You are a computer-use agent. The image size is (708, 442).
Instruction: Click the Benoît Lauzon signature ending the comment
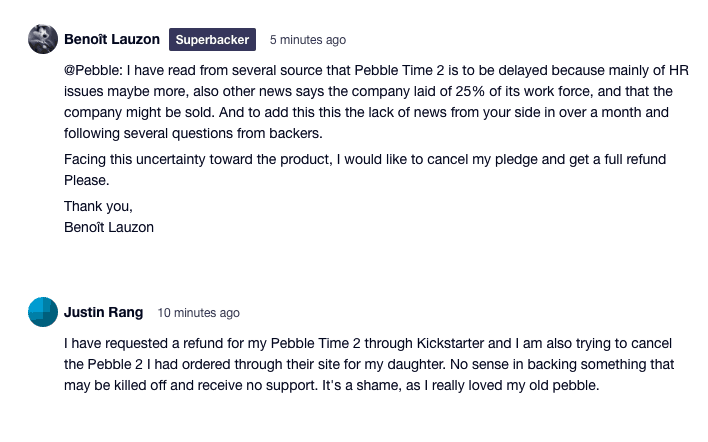109,227
